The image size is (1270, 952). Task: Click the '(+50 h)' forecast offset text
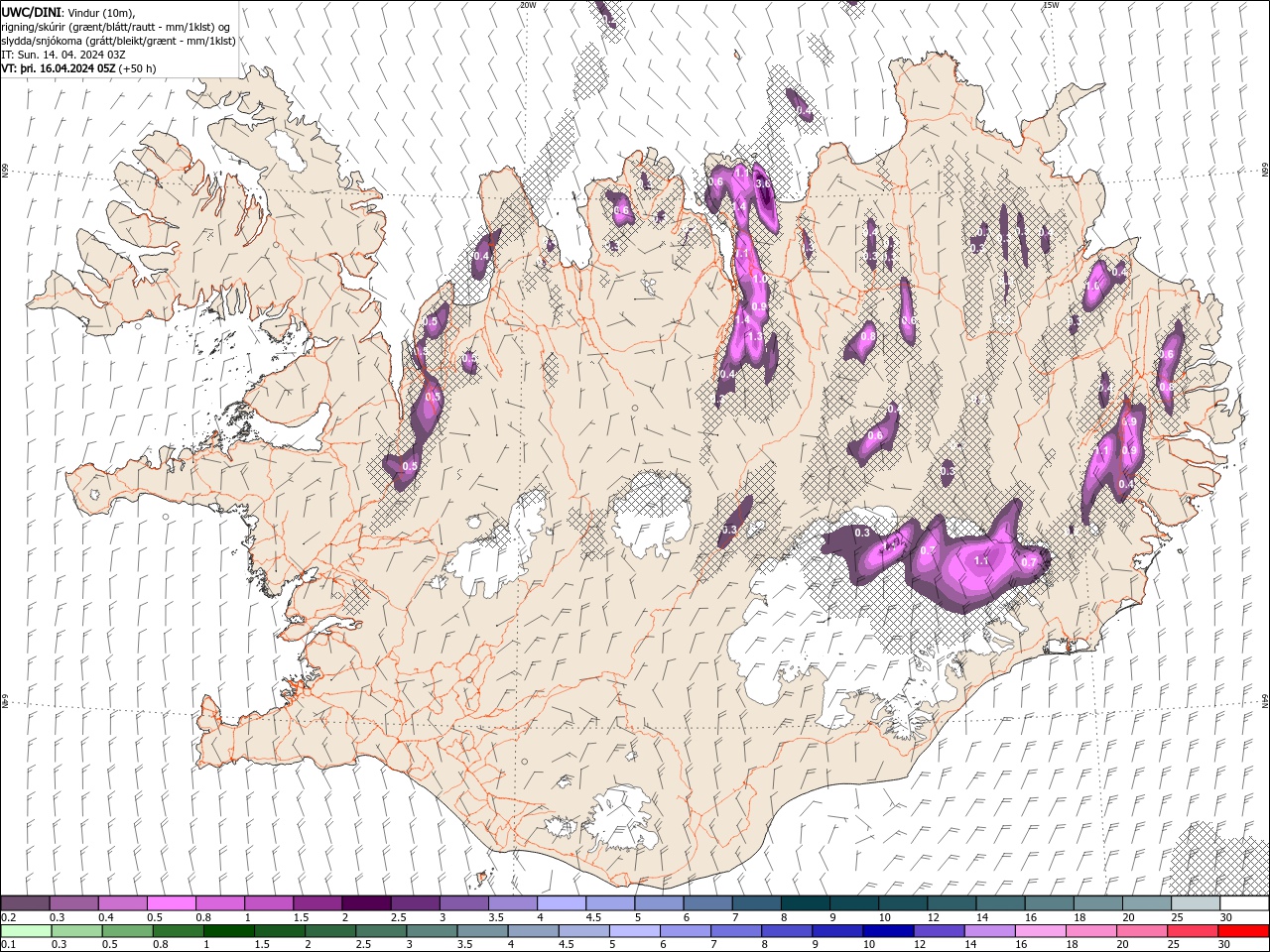coord(137,68)
